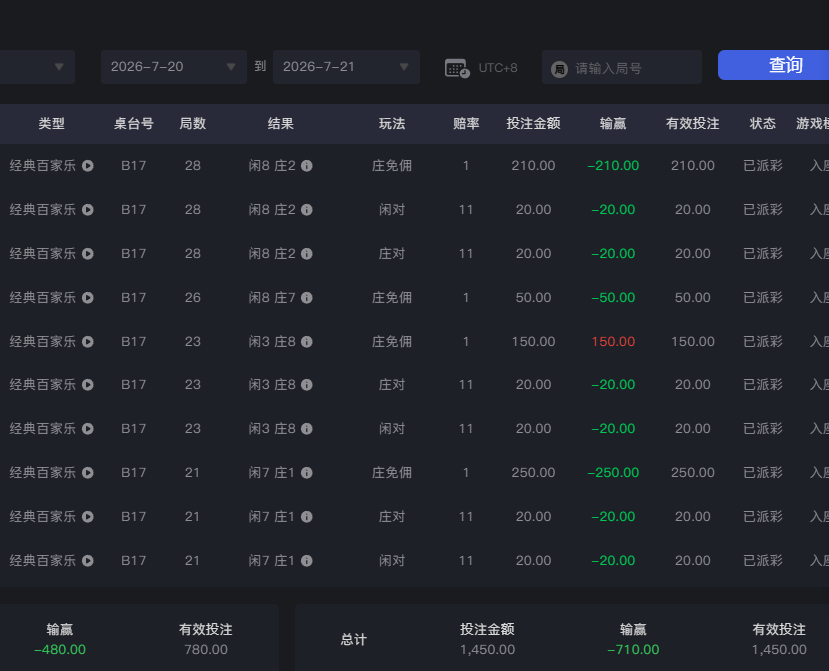Open result info for round 21 庄对 row

click(307, 516)
